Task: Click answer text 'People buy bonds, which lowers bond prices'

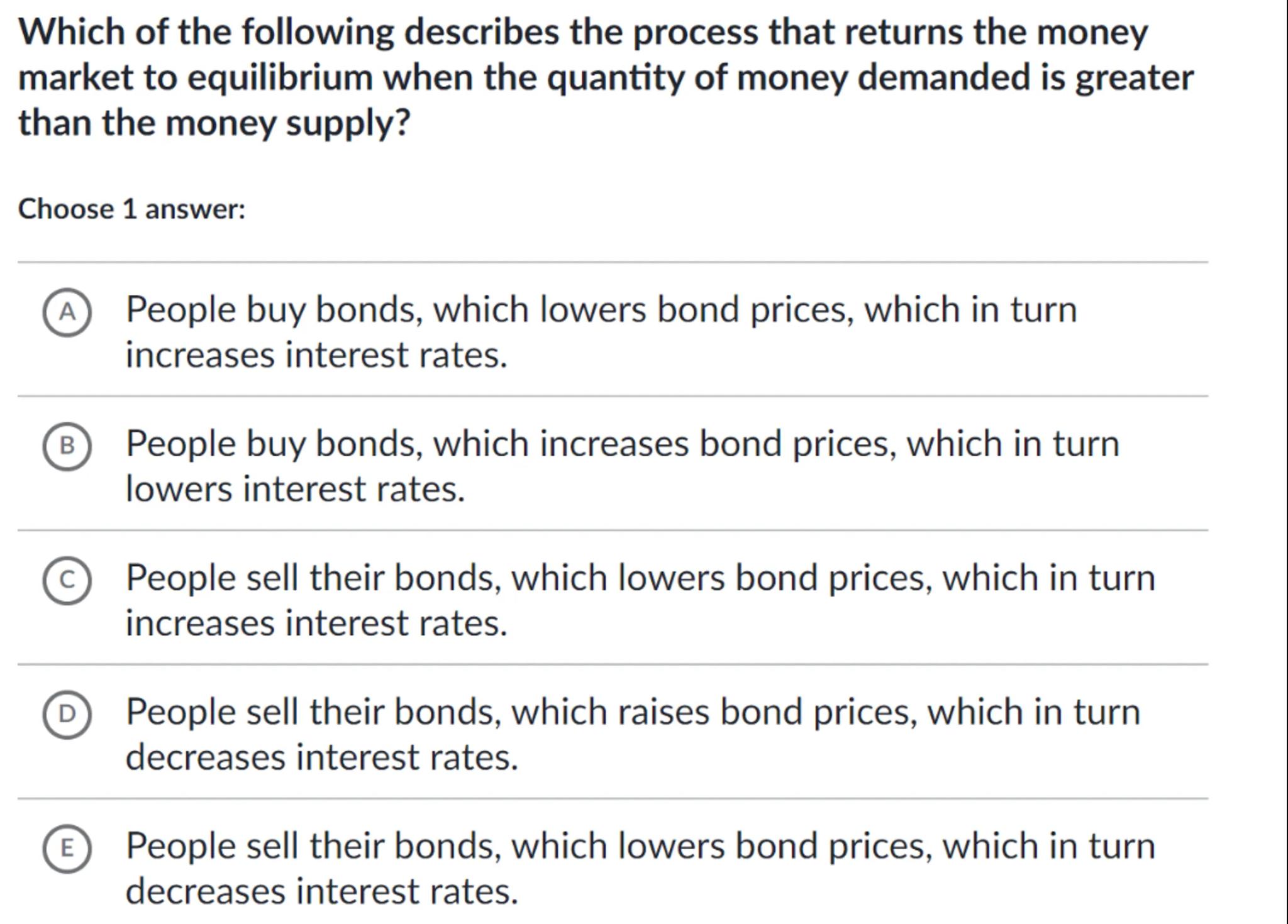Action: [x=601, y=310]
